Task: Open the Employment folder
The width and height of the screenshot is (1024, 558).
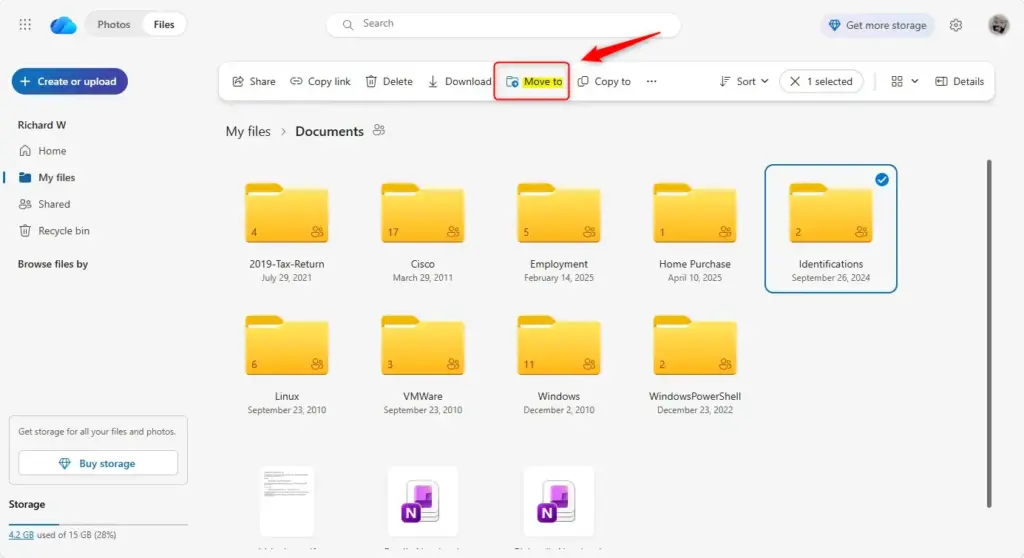Action: [558, 213]
